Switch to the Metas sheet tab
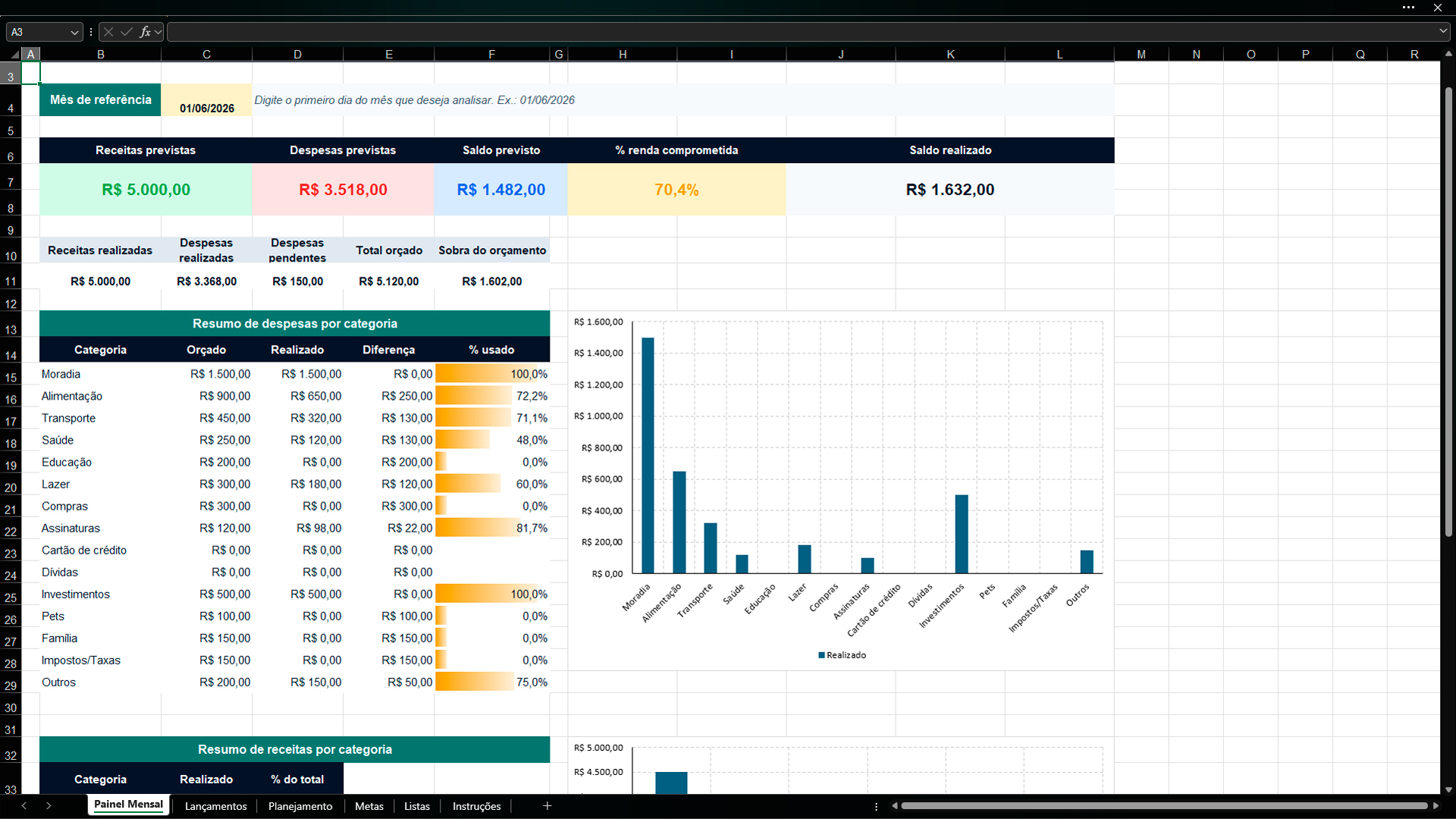The image size is (1456, 819). (x=369, y=806)
